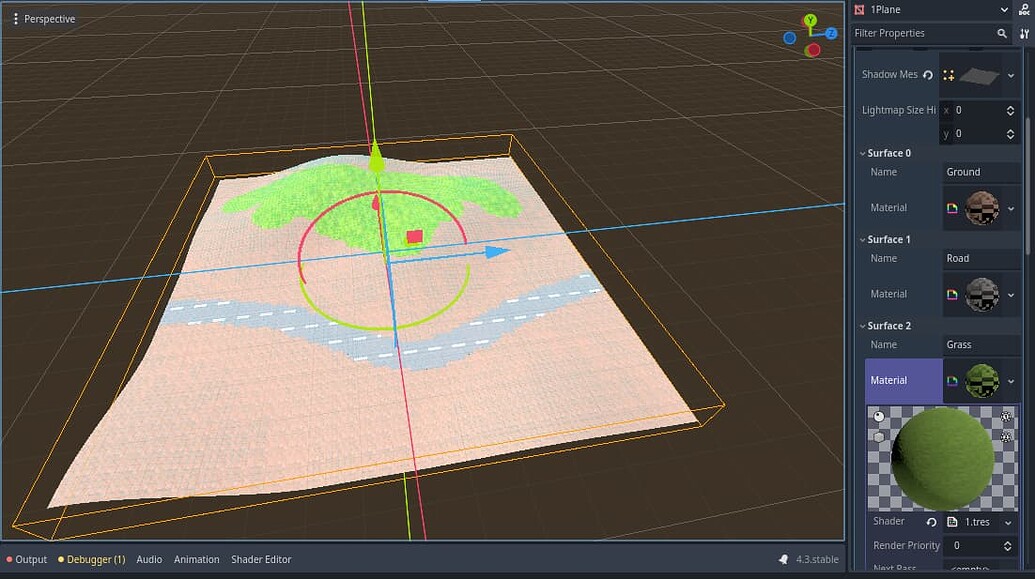Screen dimensions: 1035x579
Task: Revert the Shadow Mesh property
Action: pyautogui.click(x=927, y=75)
